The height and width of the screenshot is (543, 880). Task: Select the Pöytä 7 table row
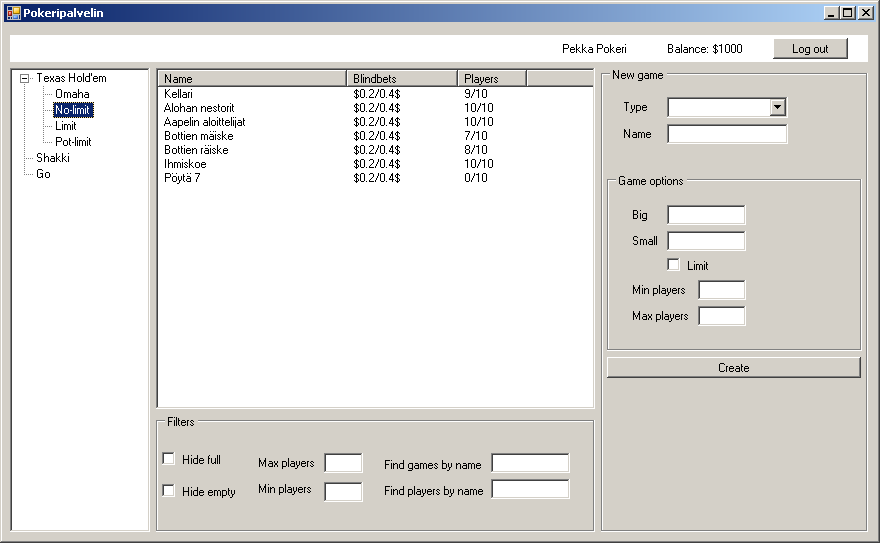(x=375, y=178)
